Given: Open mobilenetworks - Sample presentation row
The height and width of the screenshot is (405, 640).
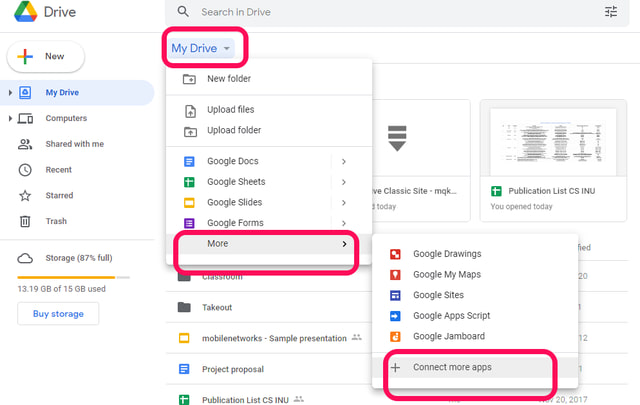Looking at the screenshot, I should pyautogui.click(x=397, y=338).
